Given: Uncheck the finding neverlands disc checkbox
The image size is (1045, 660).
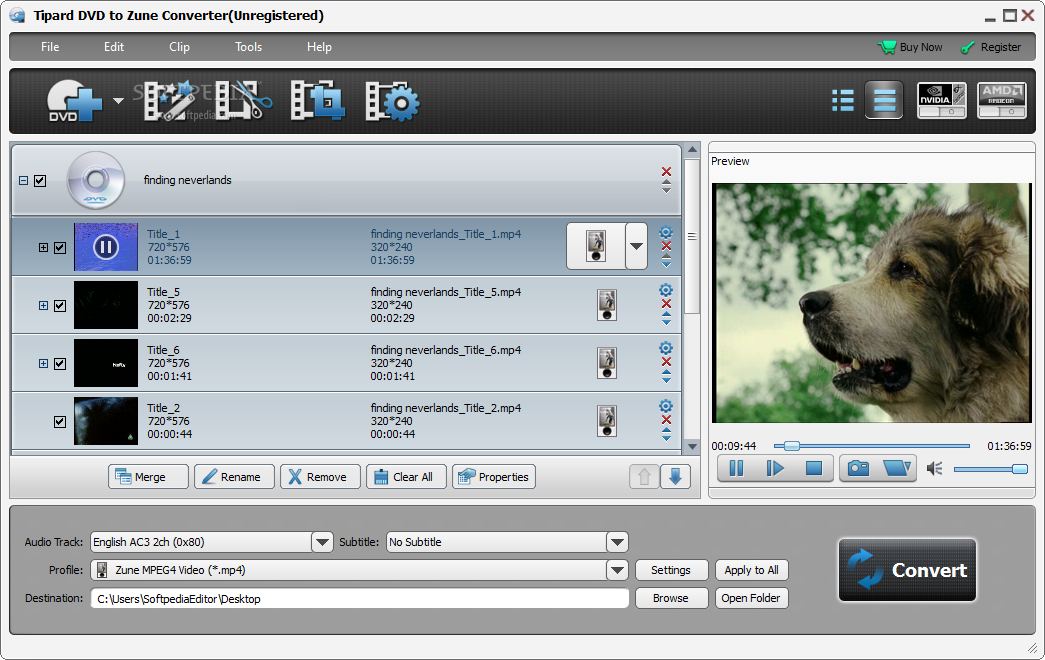Looking at the screenshot, I should (40, 181).
